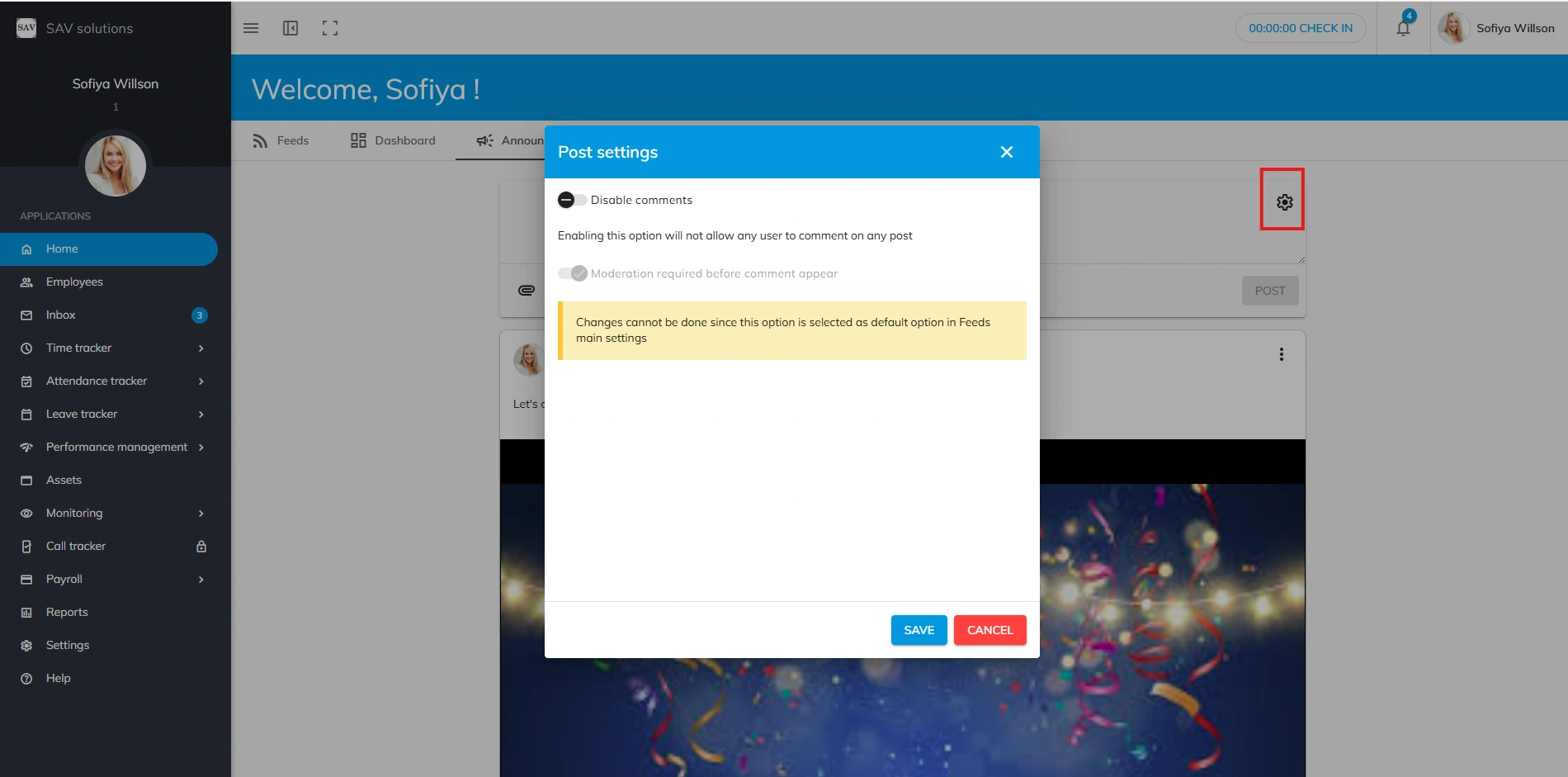Click the post settings gear icon
This screenshot has height=777, width=1568.
[x=1284, y=201]
